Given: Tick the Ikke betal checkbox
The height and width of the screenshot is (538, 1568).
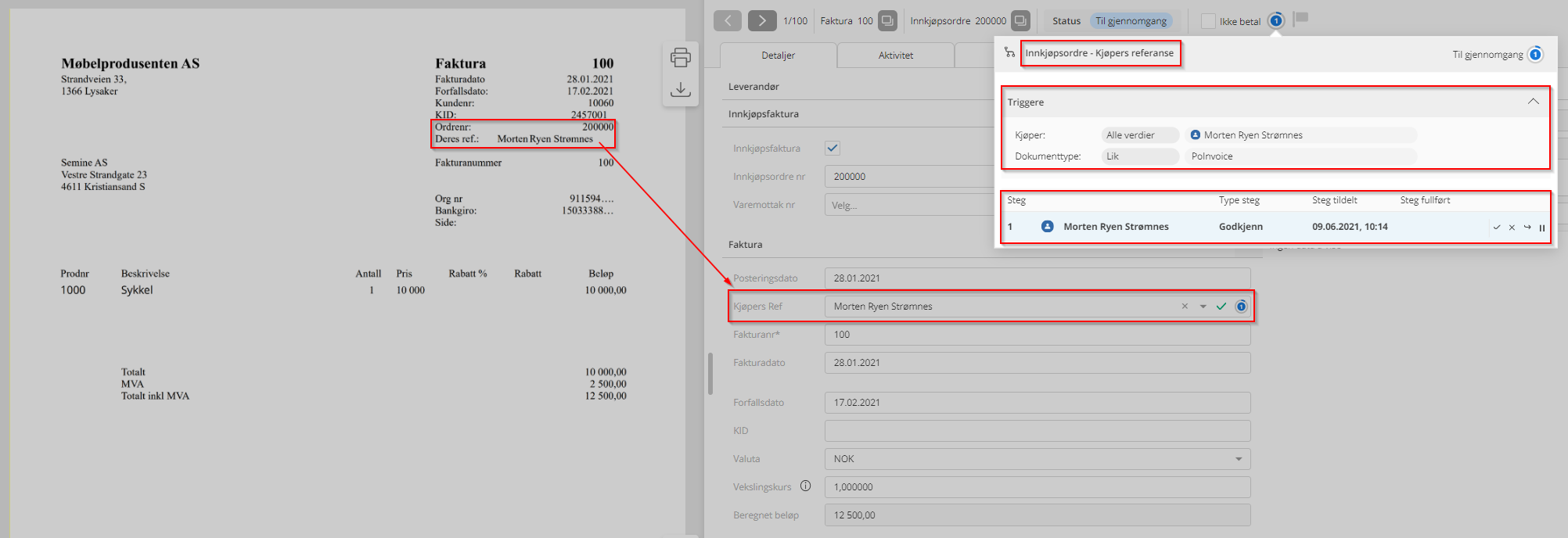Looking at the screenshot, I should [1209, 21].
